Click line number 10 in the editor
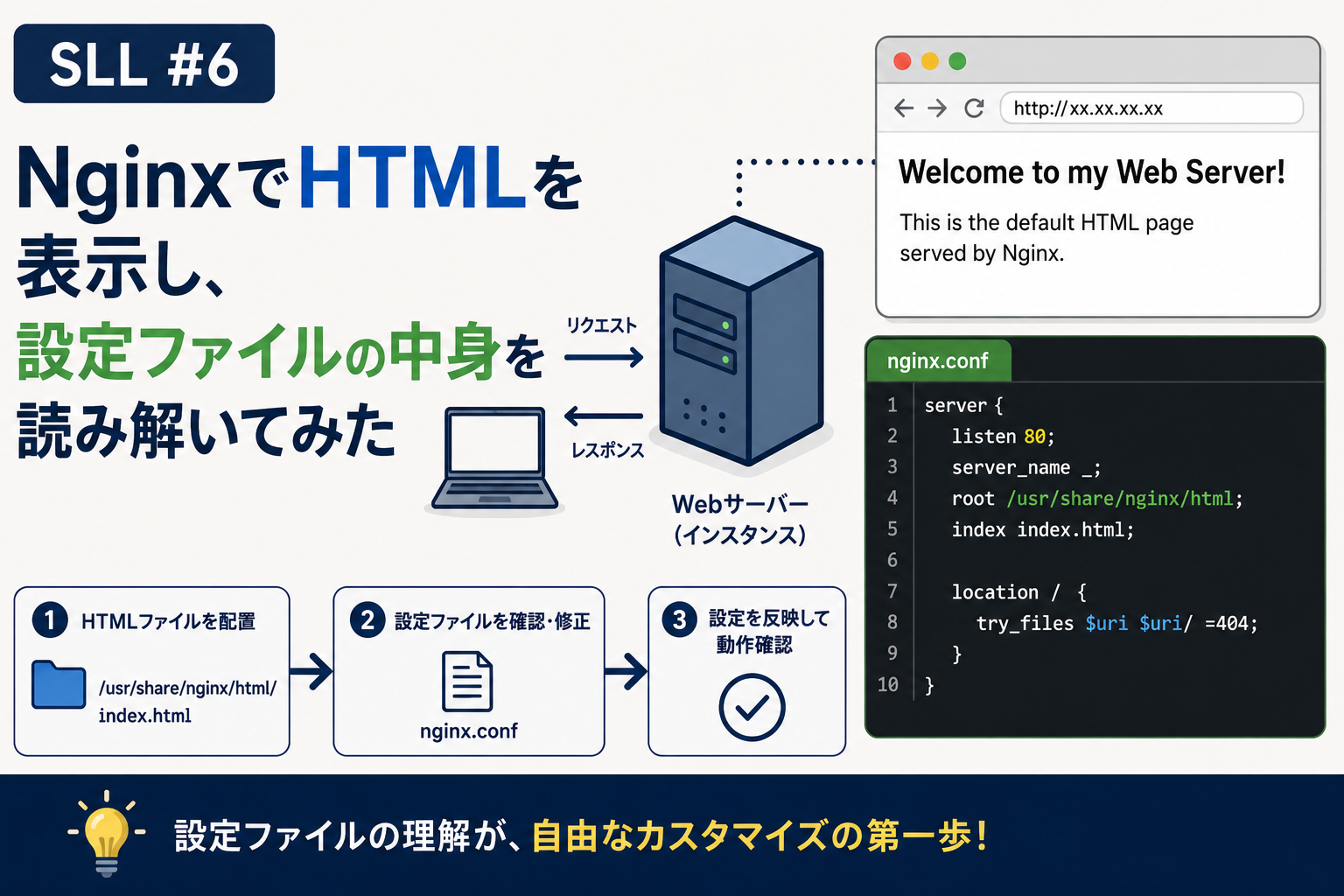This screenshot has width=1344, height=896. (888, 684)
